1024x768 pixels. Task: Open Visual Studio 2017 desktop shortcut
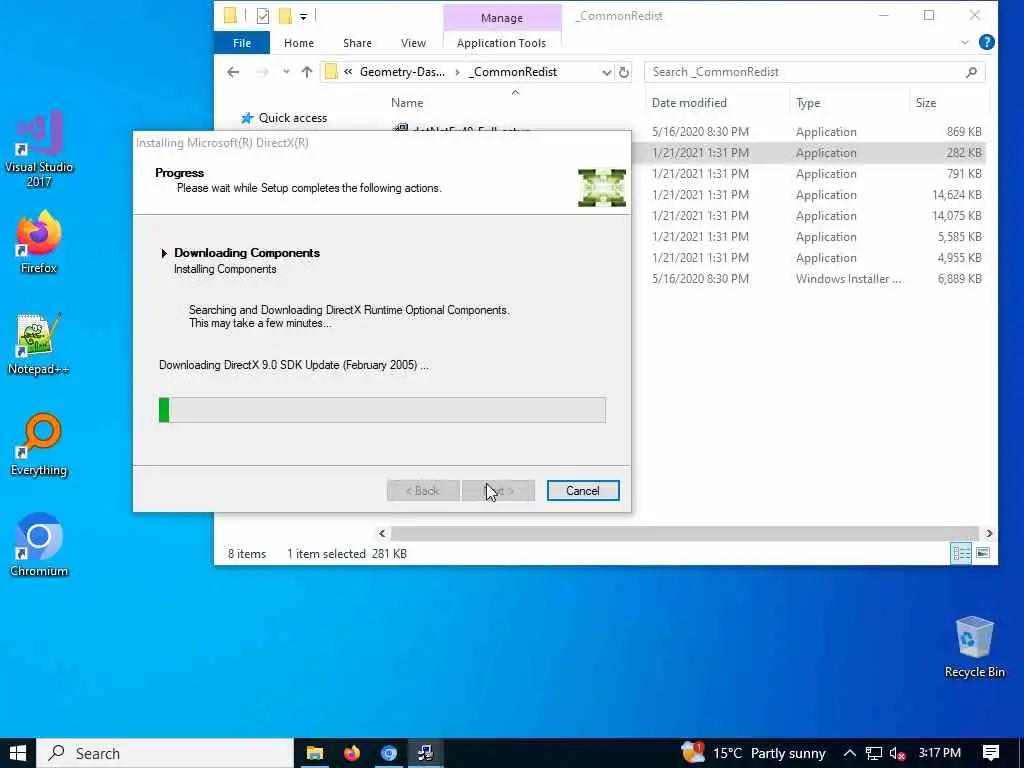[39, 148]
